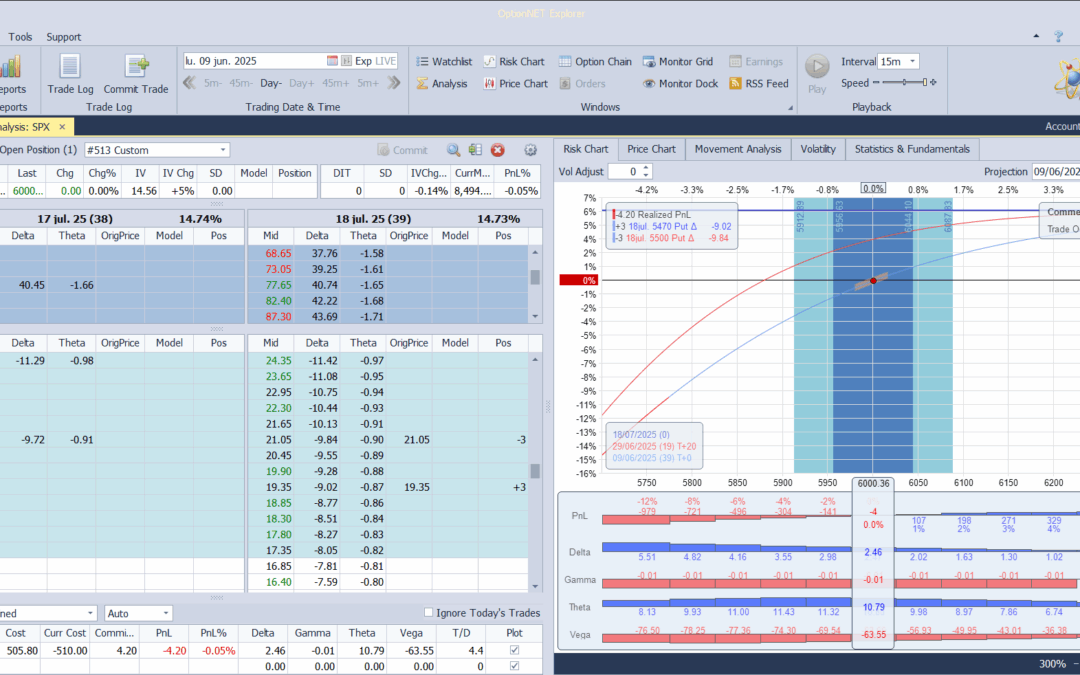The height and width of the screenshot is (675, 1080).
Task: Expand the Windows group launcher arrow
Action: point(790,107)
